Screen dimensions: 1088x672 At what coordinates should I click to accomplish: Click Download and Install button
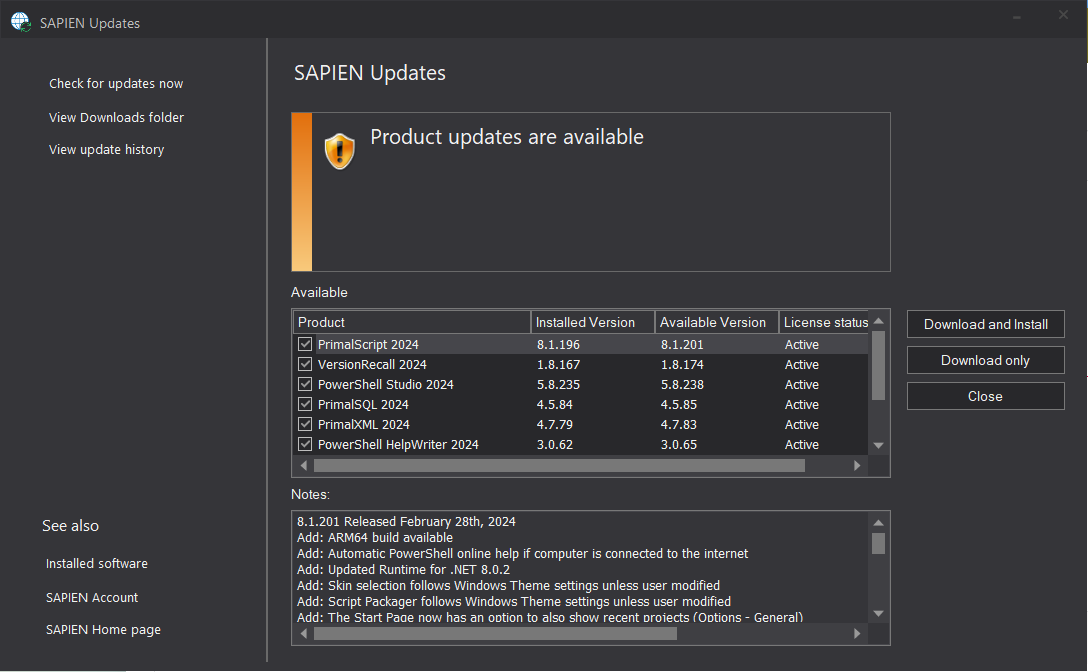(x=985, y=324)
